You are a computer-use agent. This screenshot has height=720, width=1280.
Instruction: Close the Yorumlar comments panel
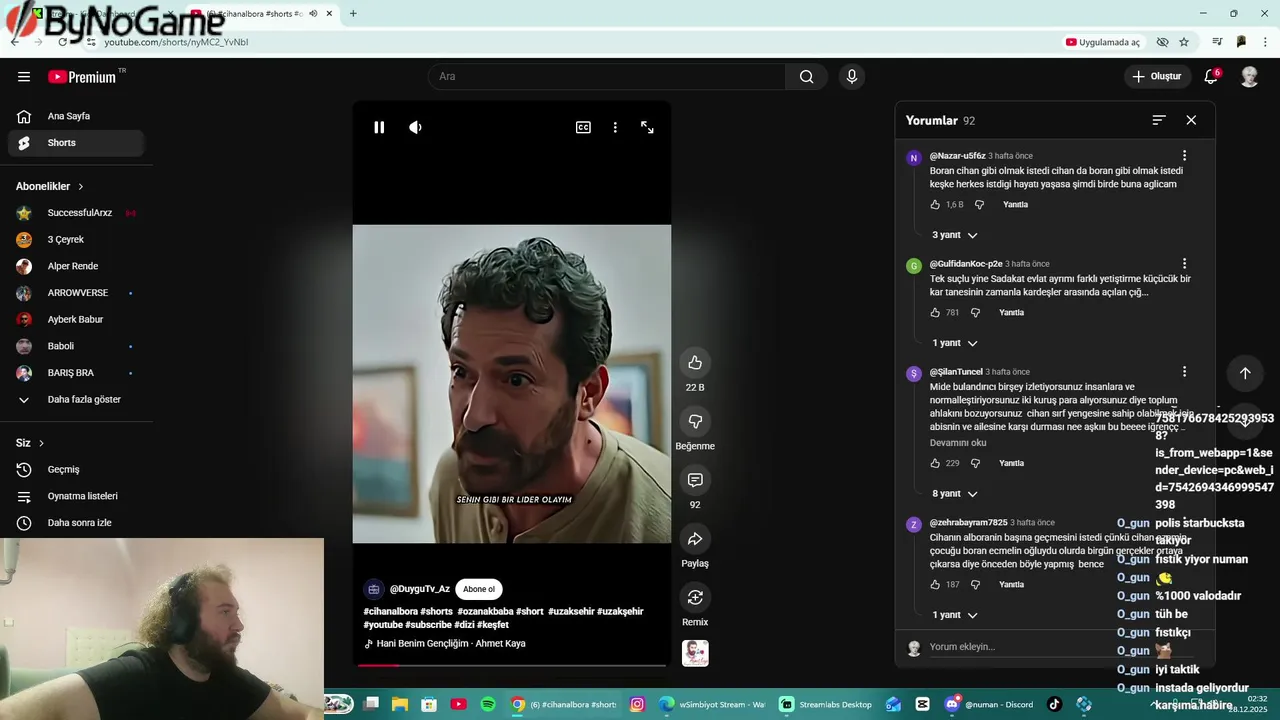click(x=1191, y=120)
